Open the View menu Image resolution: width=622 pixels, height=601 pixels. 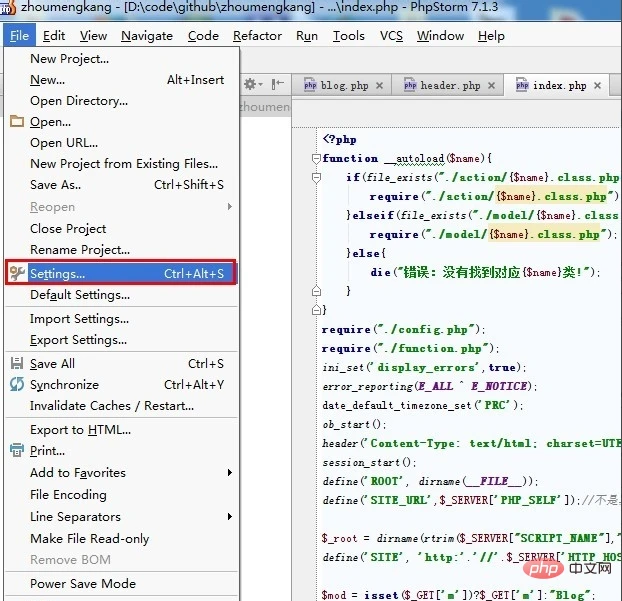(x=93, y=36)
